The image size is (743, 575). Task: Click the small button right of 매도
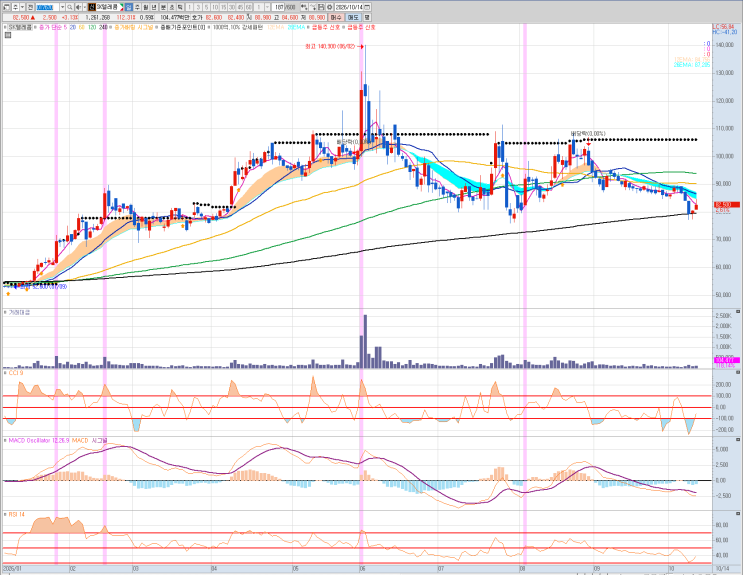click(x=367, y=18)
